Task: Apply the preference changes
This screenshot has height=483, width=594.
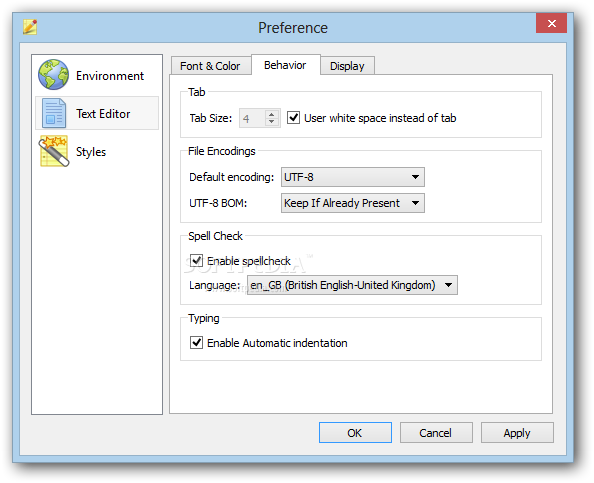Action: 517,433
